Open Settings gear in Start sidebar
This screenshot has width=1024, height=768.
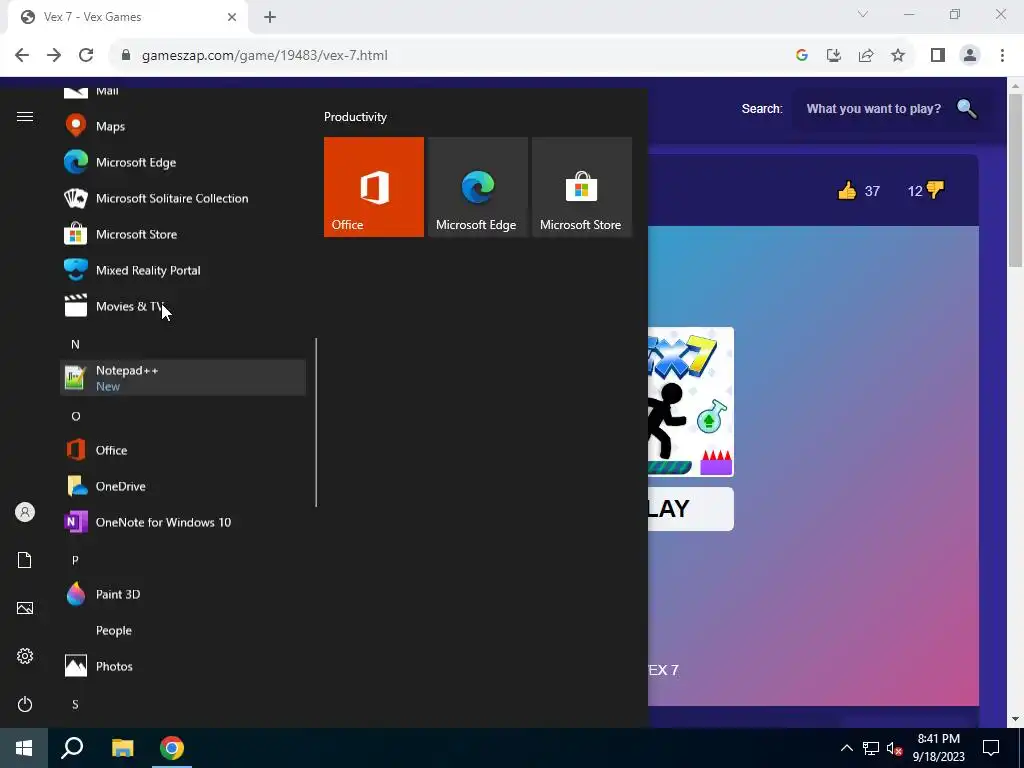25,656
